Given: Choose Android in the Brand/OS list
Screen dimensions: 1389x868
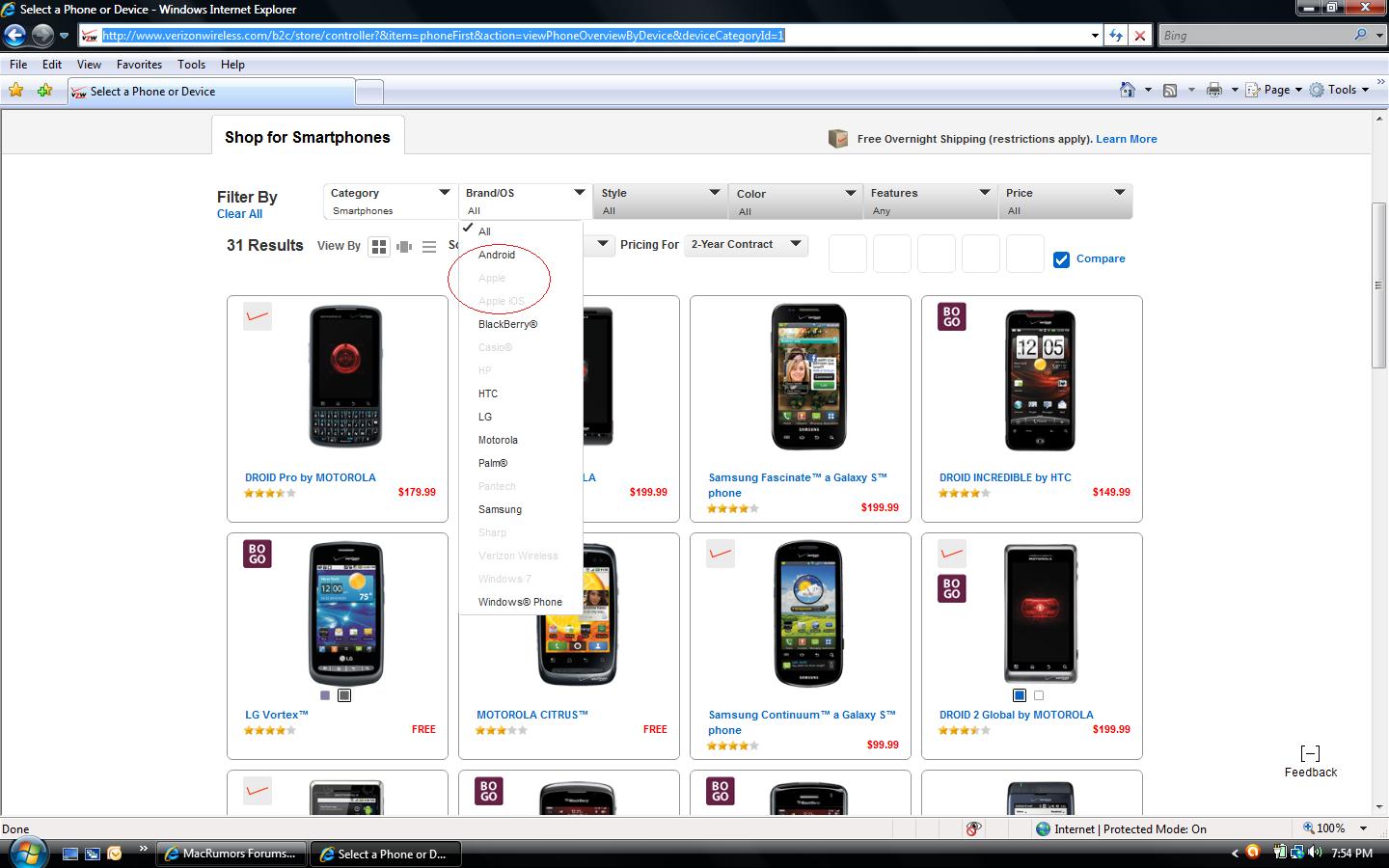Looking at the screenshot, I should coord(497,255).
